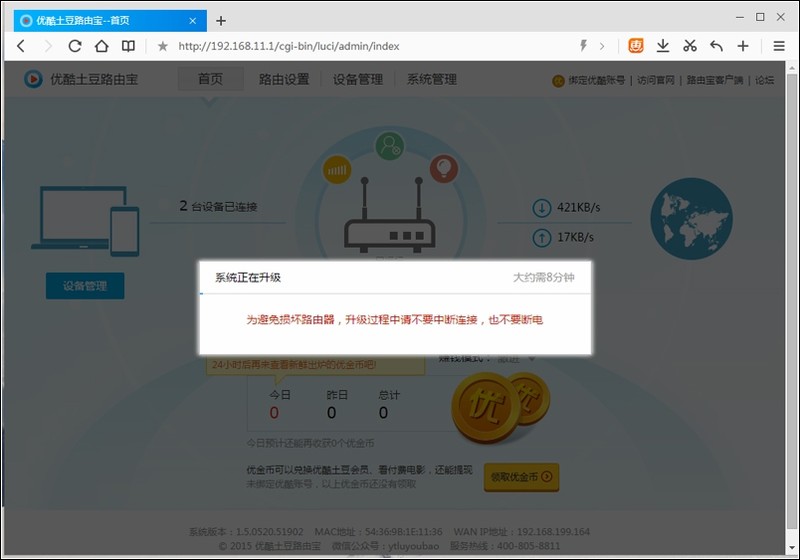Screen dimensions: 800x560
Task: Click the lightning speed mode icon
Action: [583, 46]
